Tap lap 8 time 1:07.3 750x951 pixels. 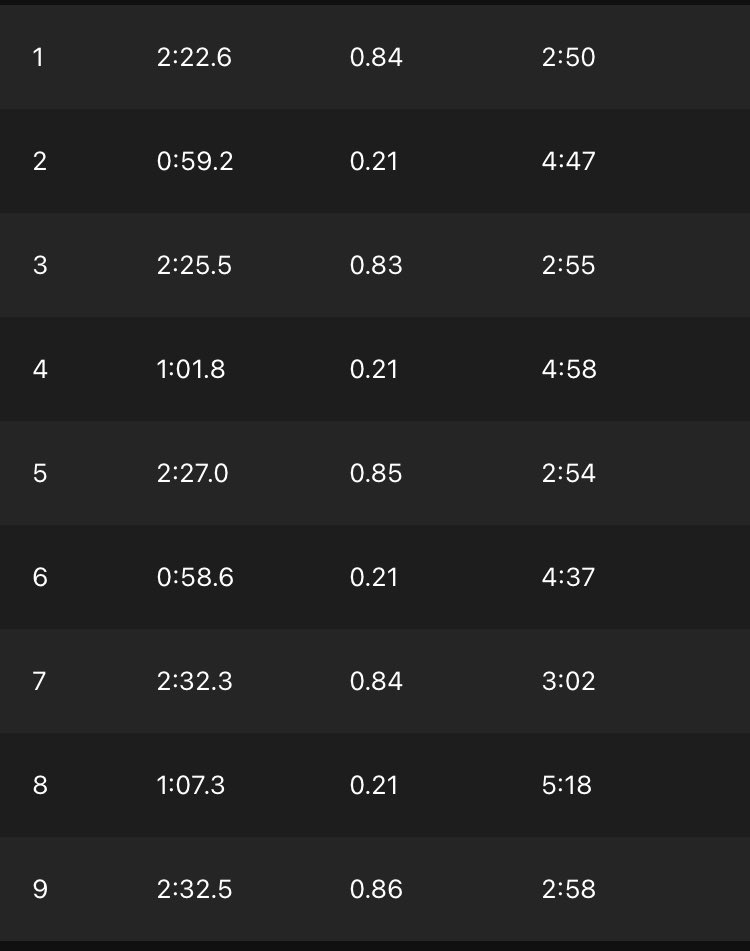[x=191, y=785]
